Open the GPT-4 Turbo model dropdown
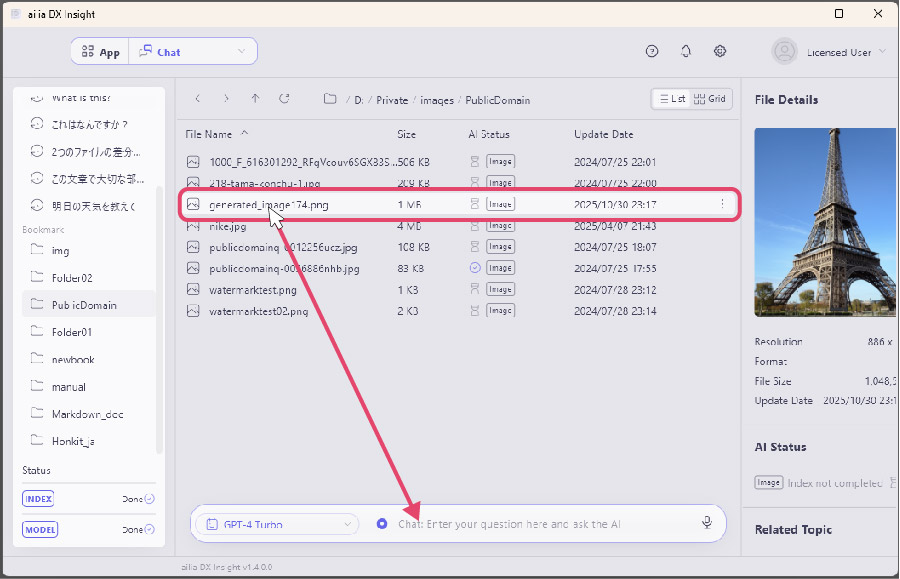The height and width of the screenshot is (579, 900). click(277, 524)
